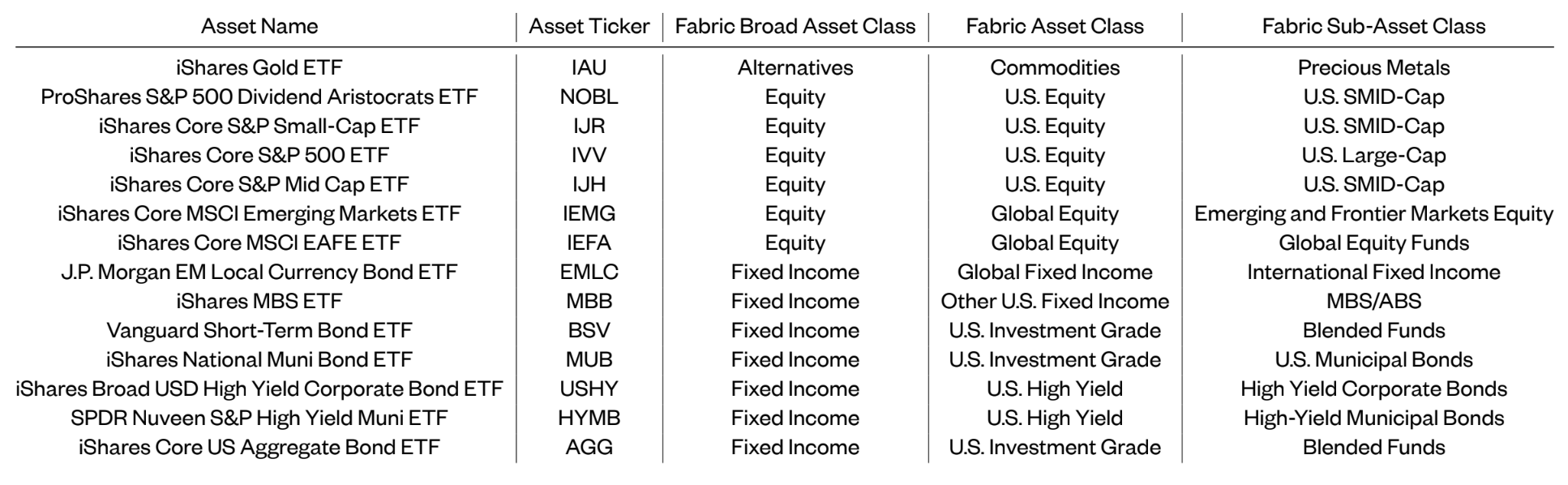Click the U.S. Municipal Bonds cell
Viewport: 1568px width, 485px height.
[1373, 359]
